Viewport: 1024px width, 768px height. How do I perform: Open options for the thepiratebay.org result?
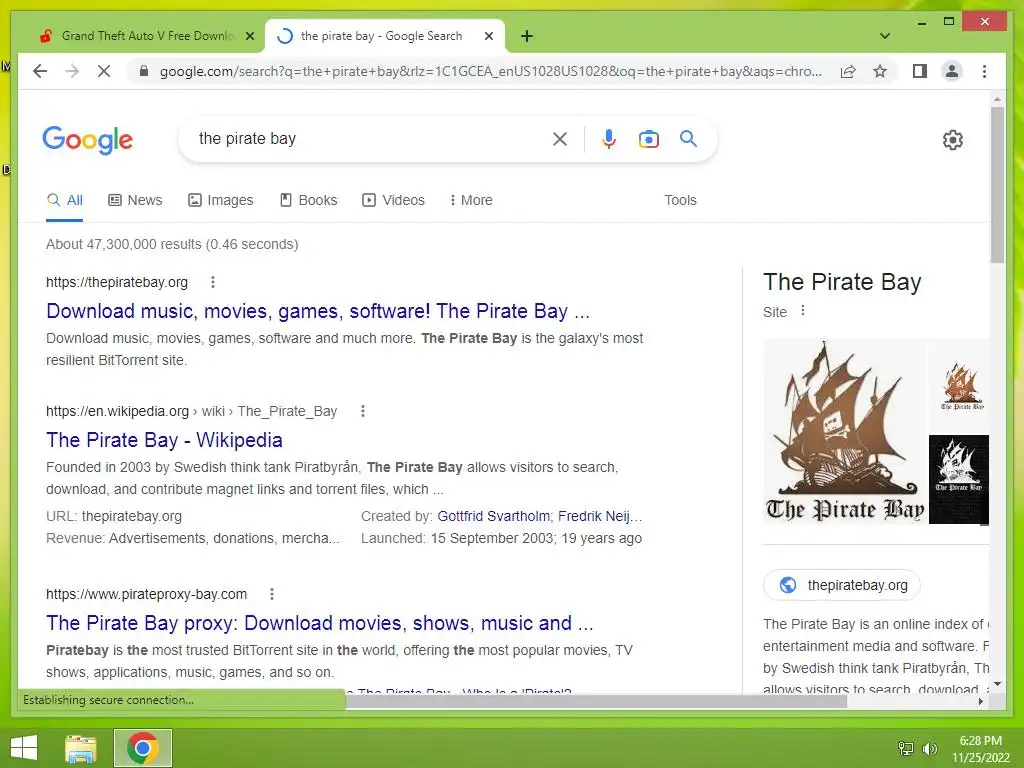click(x=213, y=282)
